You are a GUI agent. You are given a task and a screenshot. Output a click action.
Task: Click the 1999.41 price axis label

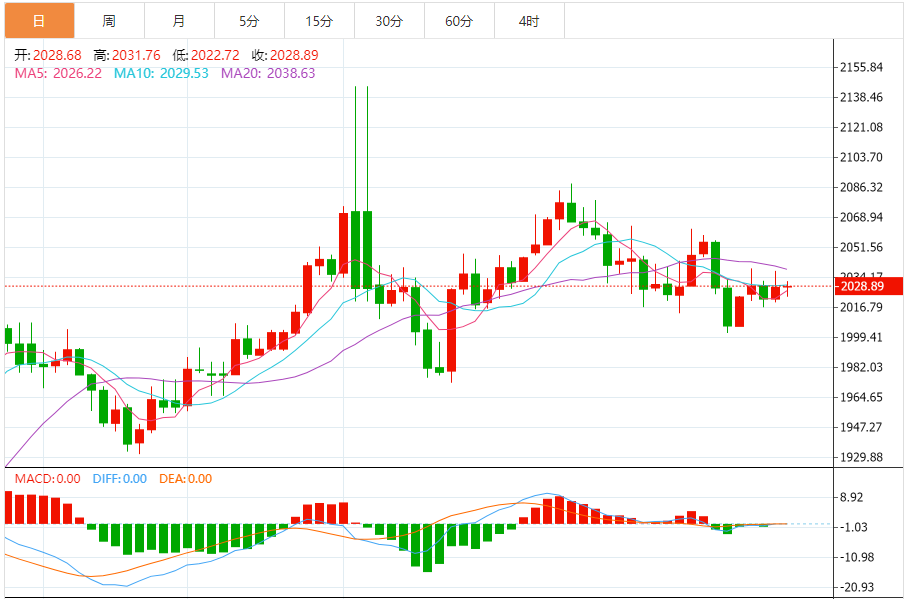click(x=861, y=337)
